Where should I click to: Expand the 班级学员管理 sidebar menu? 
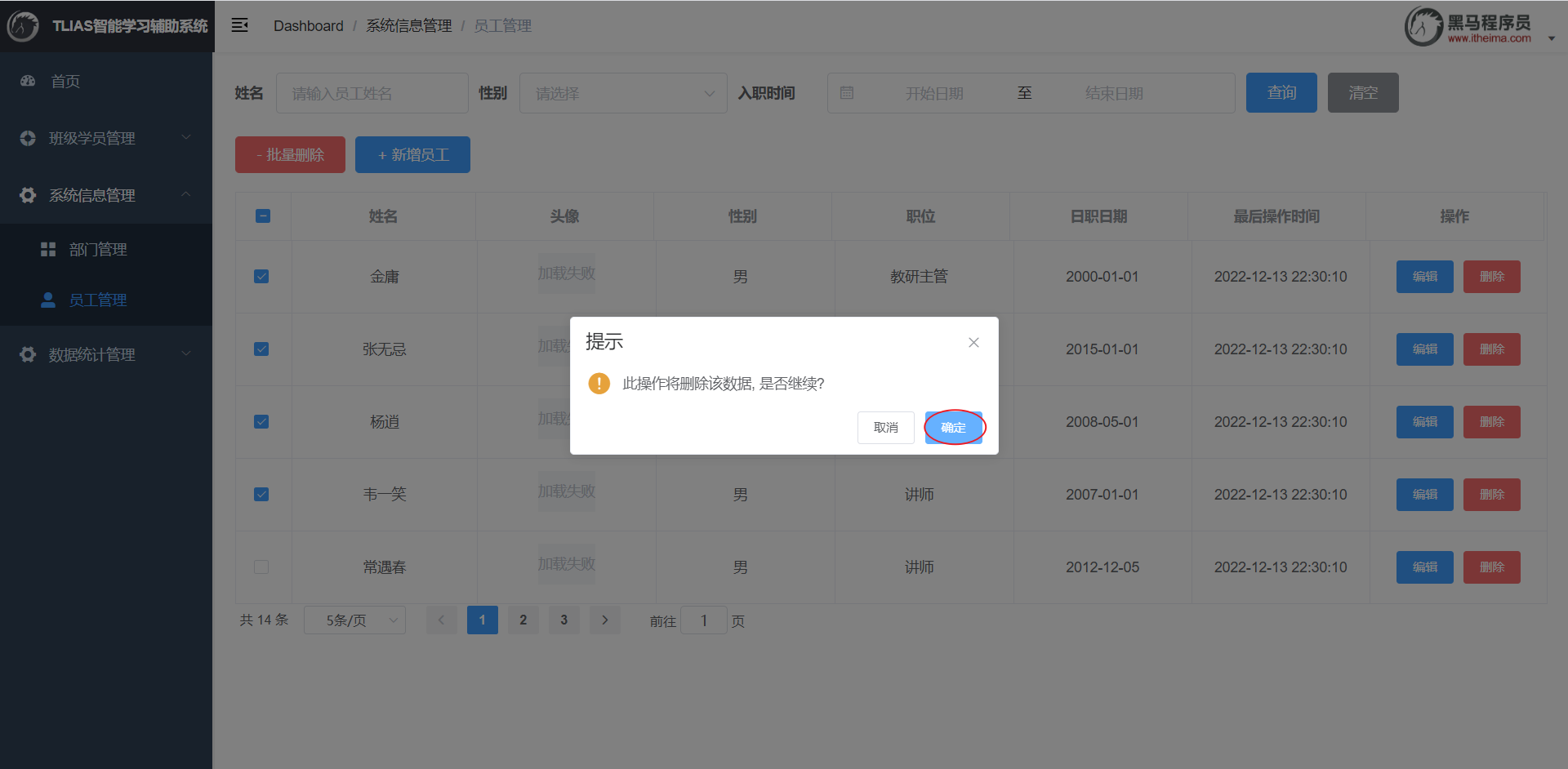[x=106, y=138]
